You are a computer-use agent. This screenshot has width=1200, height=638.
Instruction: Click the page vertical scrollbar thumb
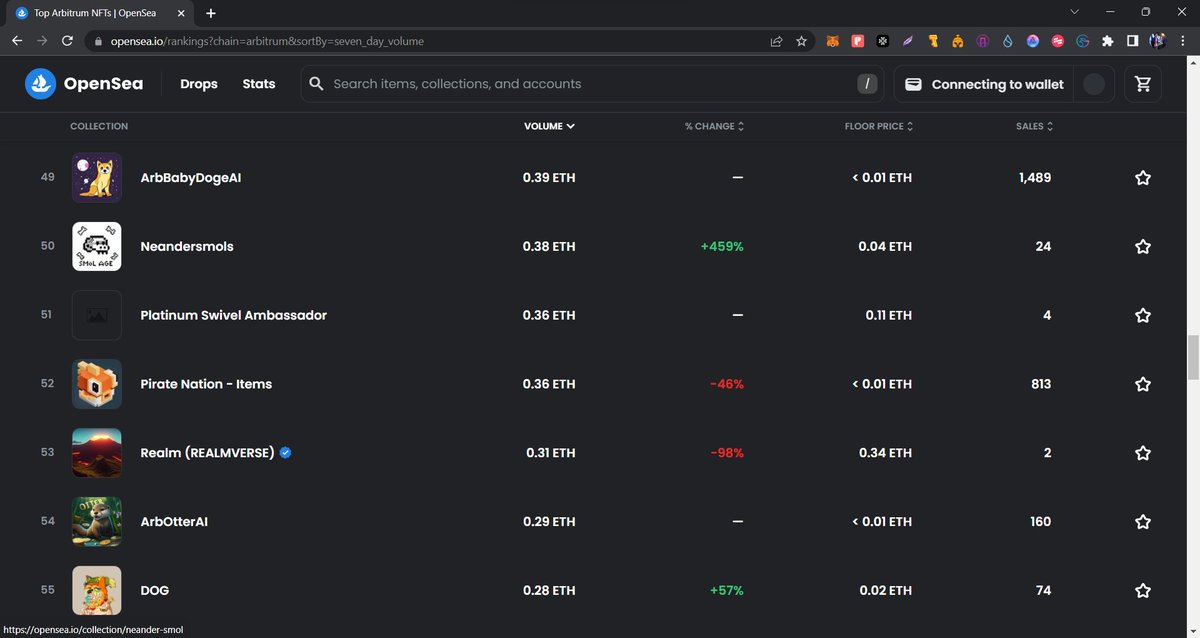click(x=1192, y=359)
